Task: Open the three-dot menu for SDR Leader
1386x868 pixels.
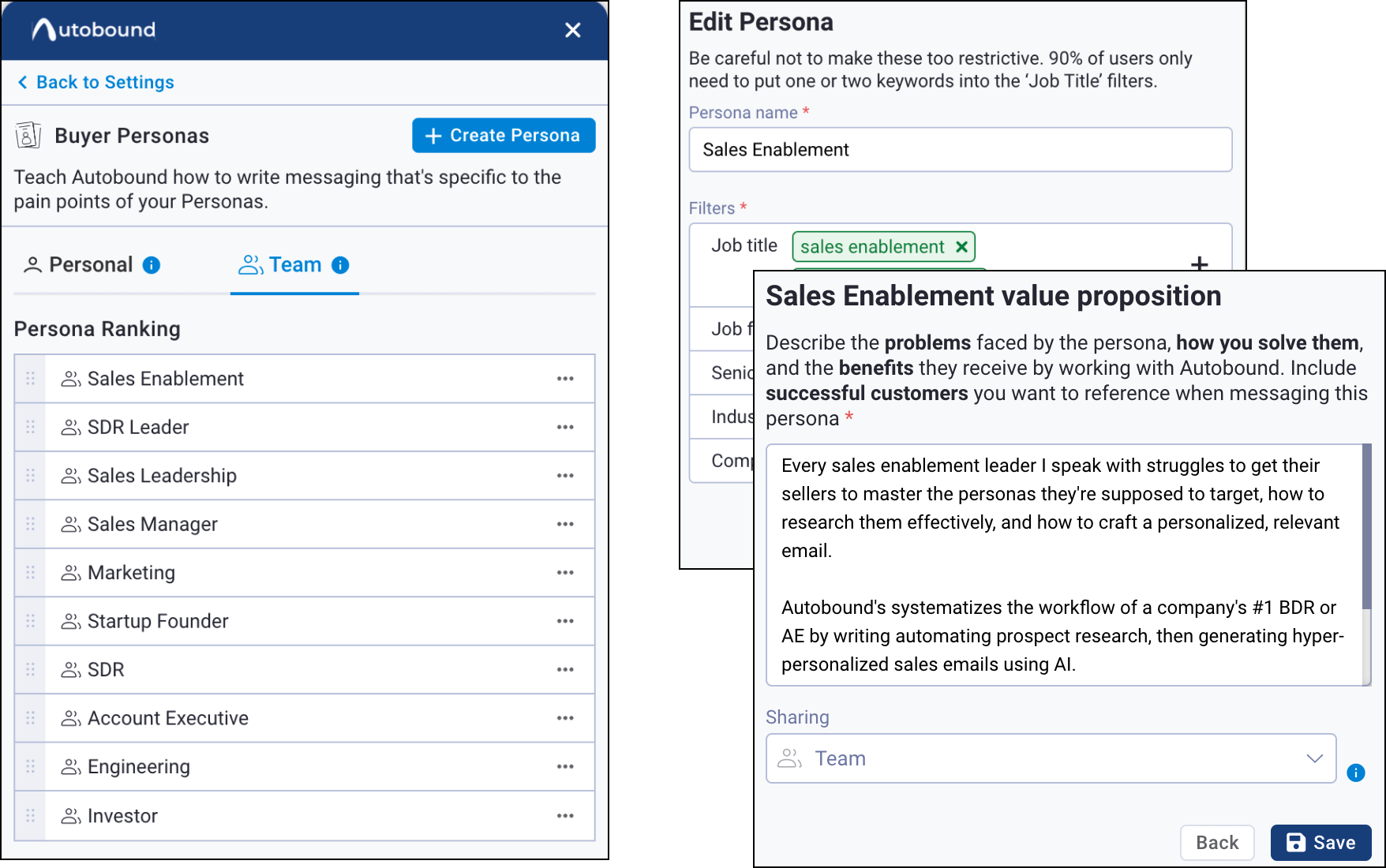Action: [x=565, y=427]
